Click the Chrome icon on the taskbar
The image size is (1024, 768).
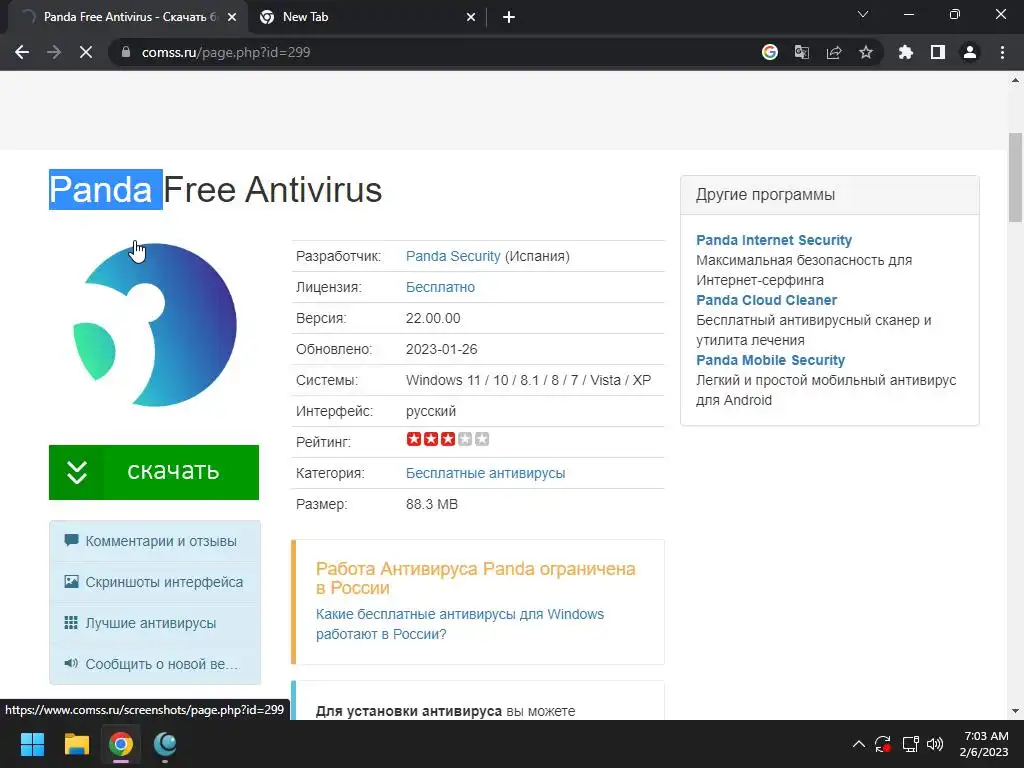point(121,744)
